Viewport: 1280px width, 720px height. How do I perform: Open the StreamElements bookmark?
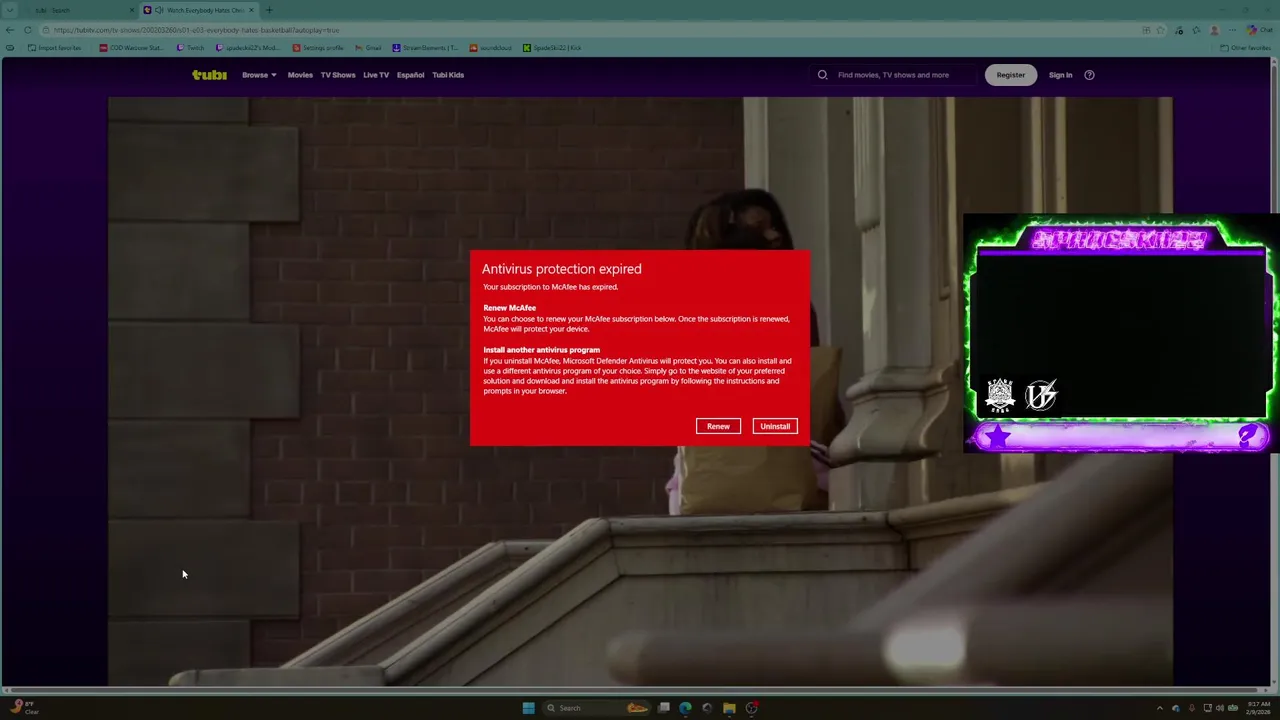(425, 48)
